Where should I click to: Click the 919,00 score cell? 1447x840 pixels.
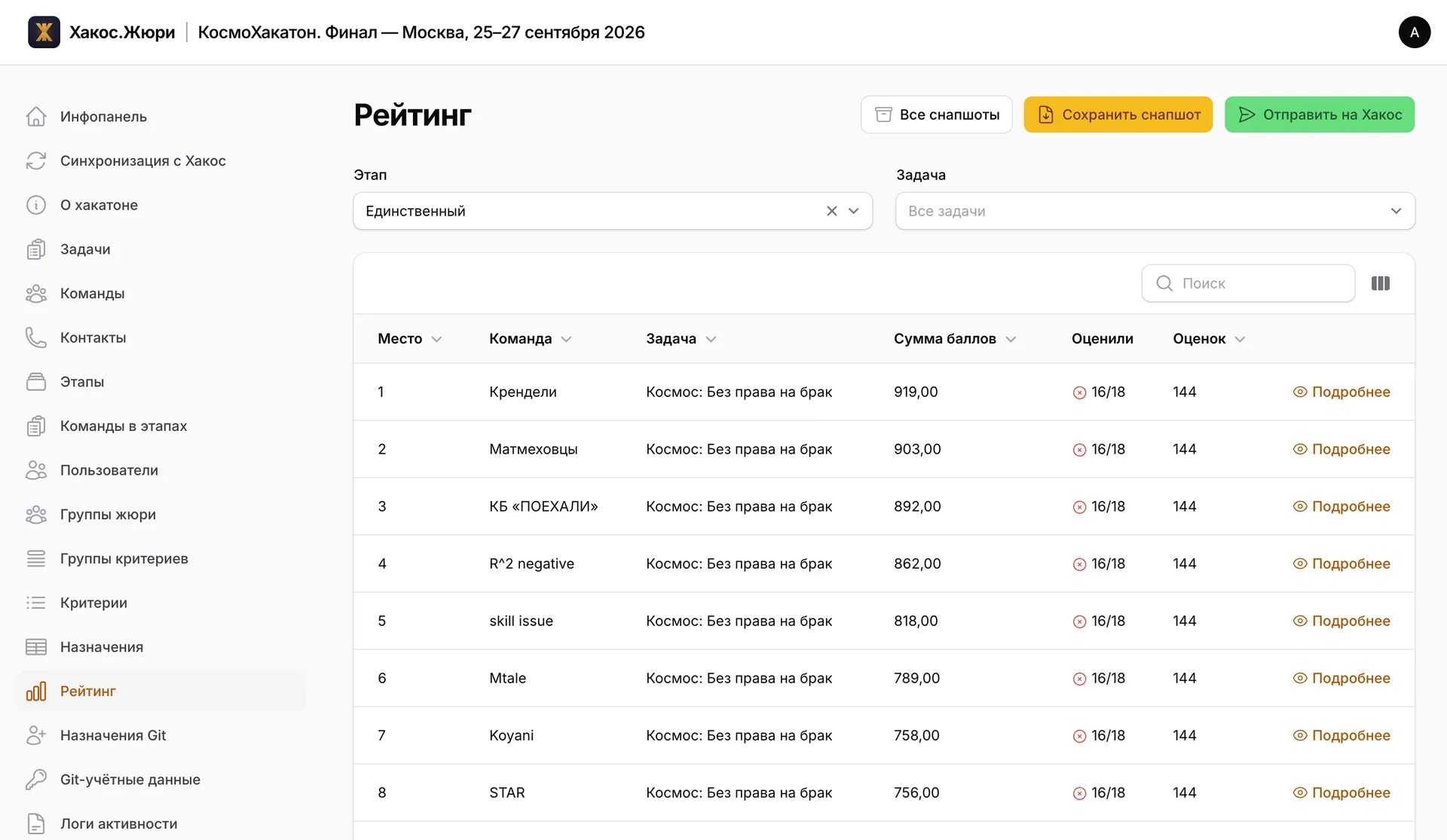tap(916, 392)
